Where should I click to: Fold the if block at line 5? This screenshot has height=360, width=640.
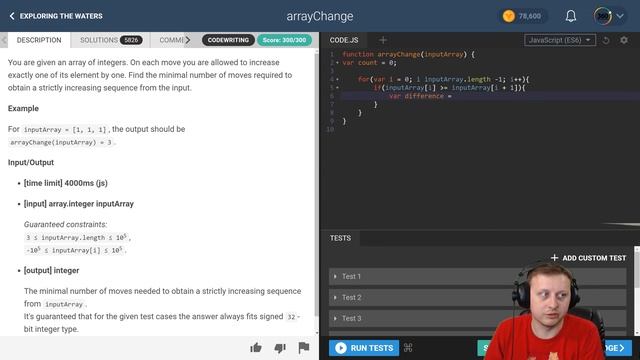tap(337, 88)
